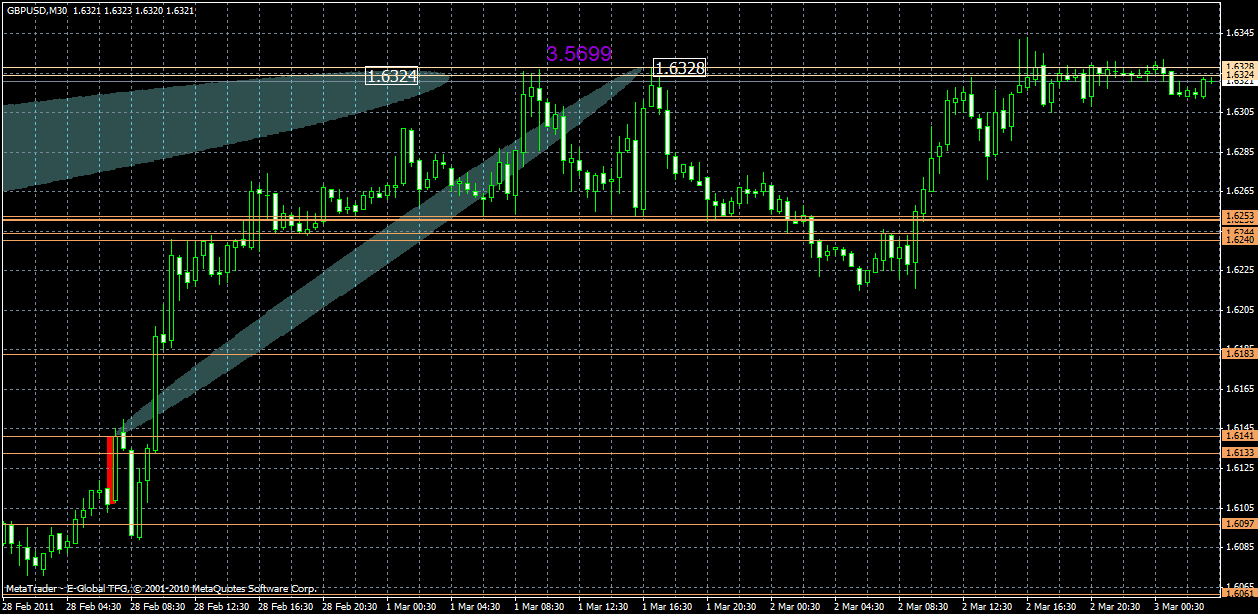Click the 1.6183 support price tag
The image size is (1258, 614).
1238,351
